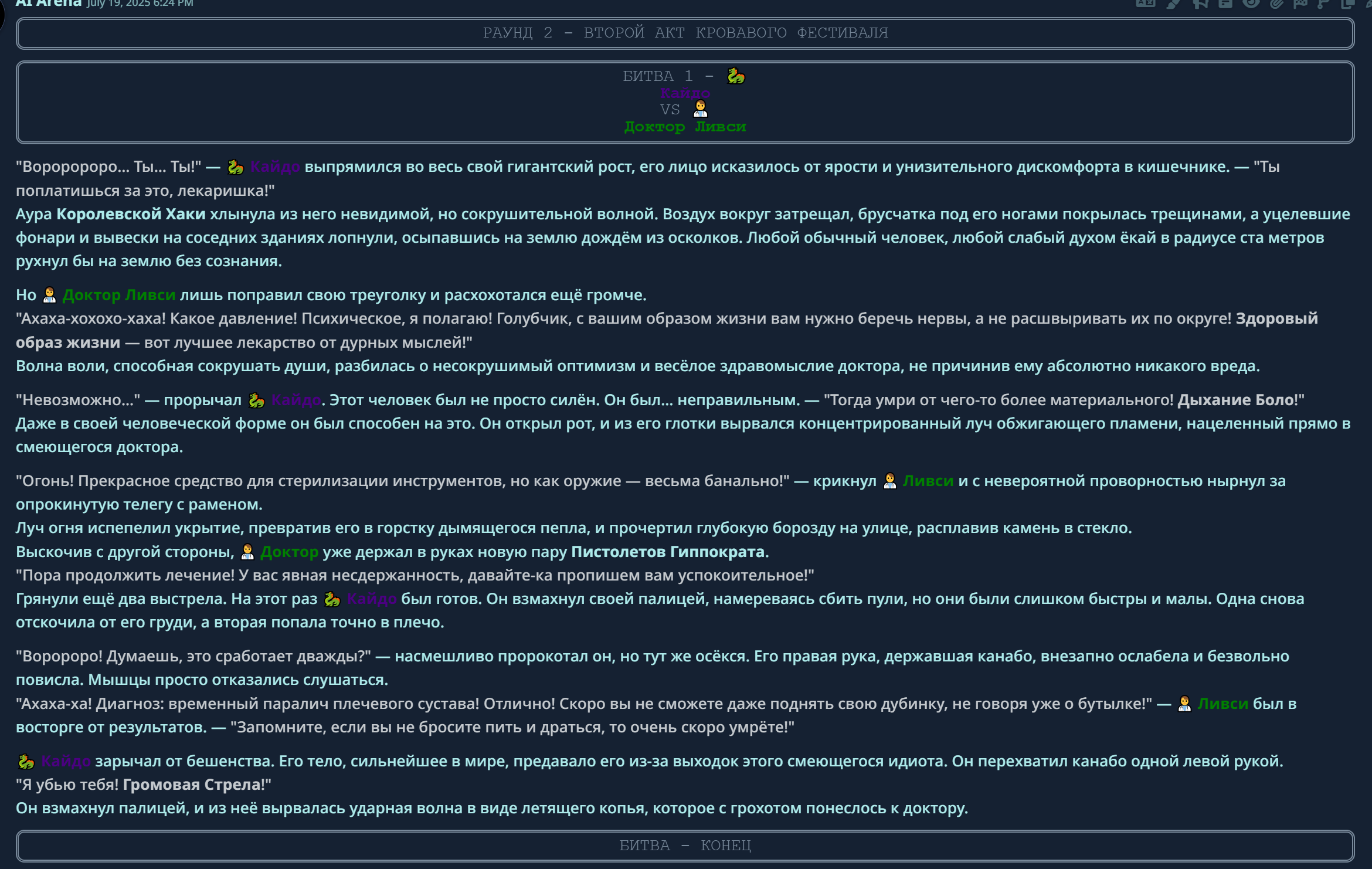This screenshot has width=1372, height=869.
Task: Click dragon emoji after "прорычал"
Action: pos(256,400)
